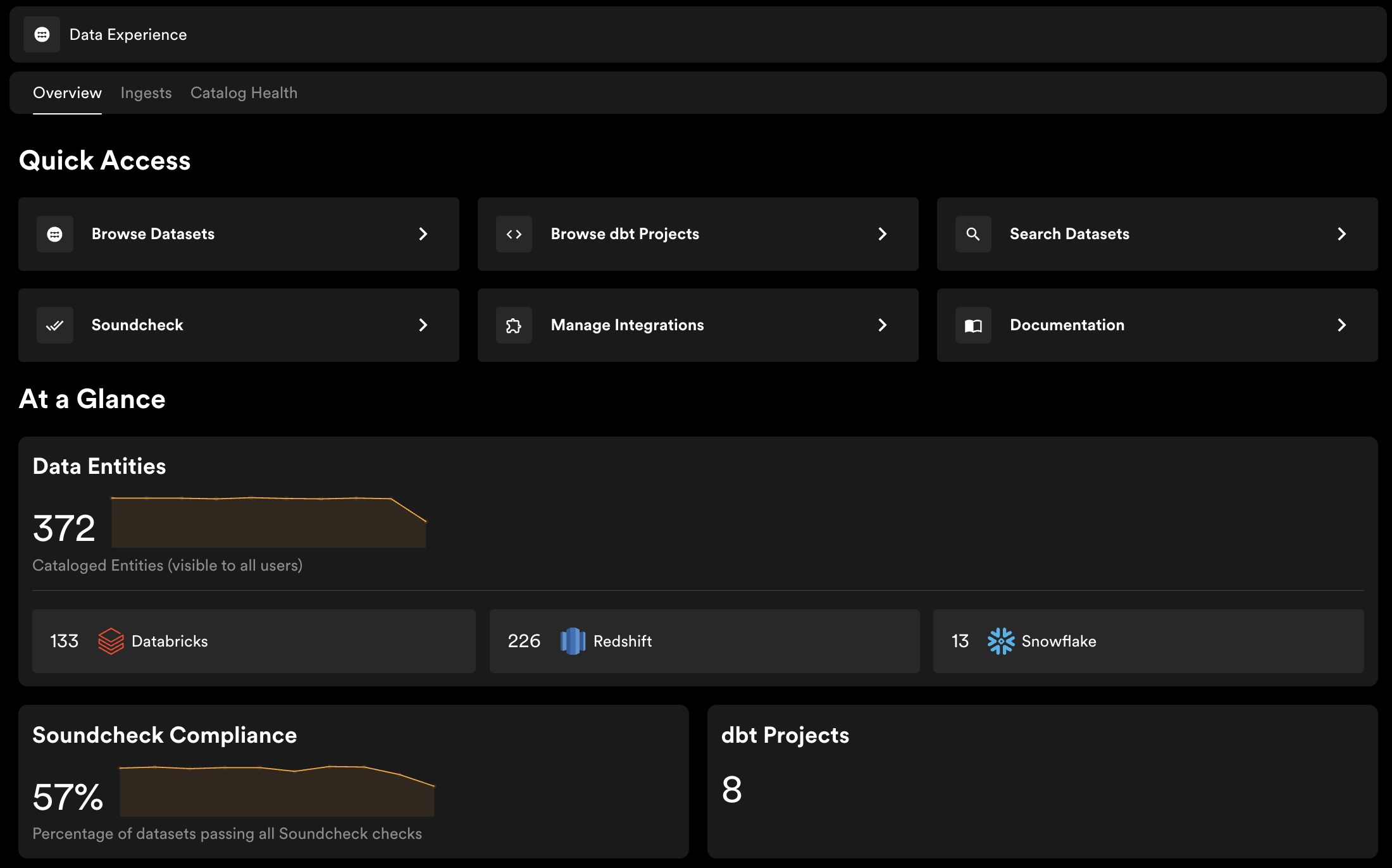
Task: Click the puzzle piece Manage Integrations icon
Action: tap(514, 325)
